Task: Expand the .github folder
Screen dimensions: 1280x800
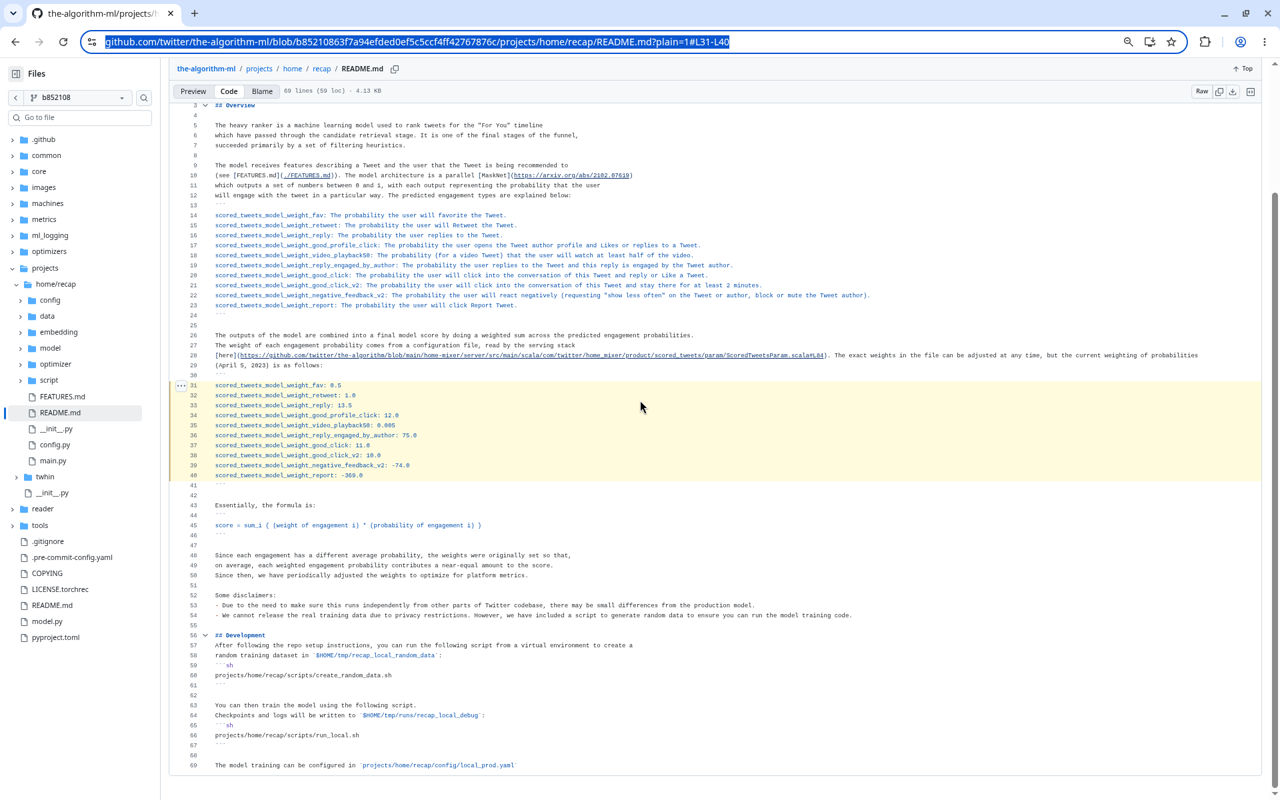Action: tap(12, 140)
